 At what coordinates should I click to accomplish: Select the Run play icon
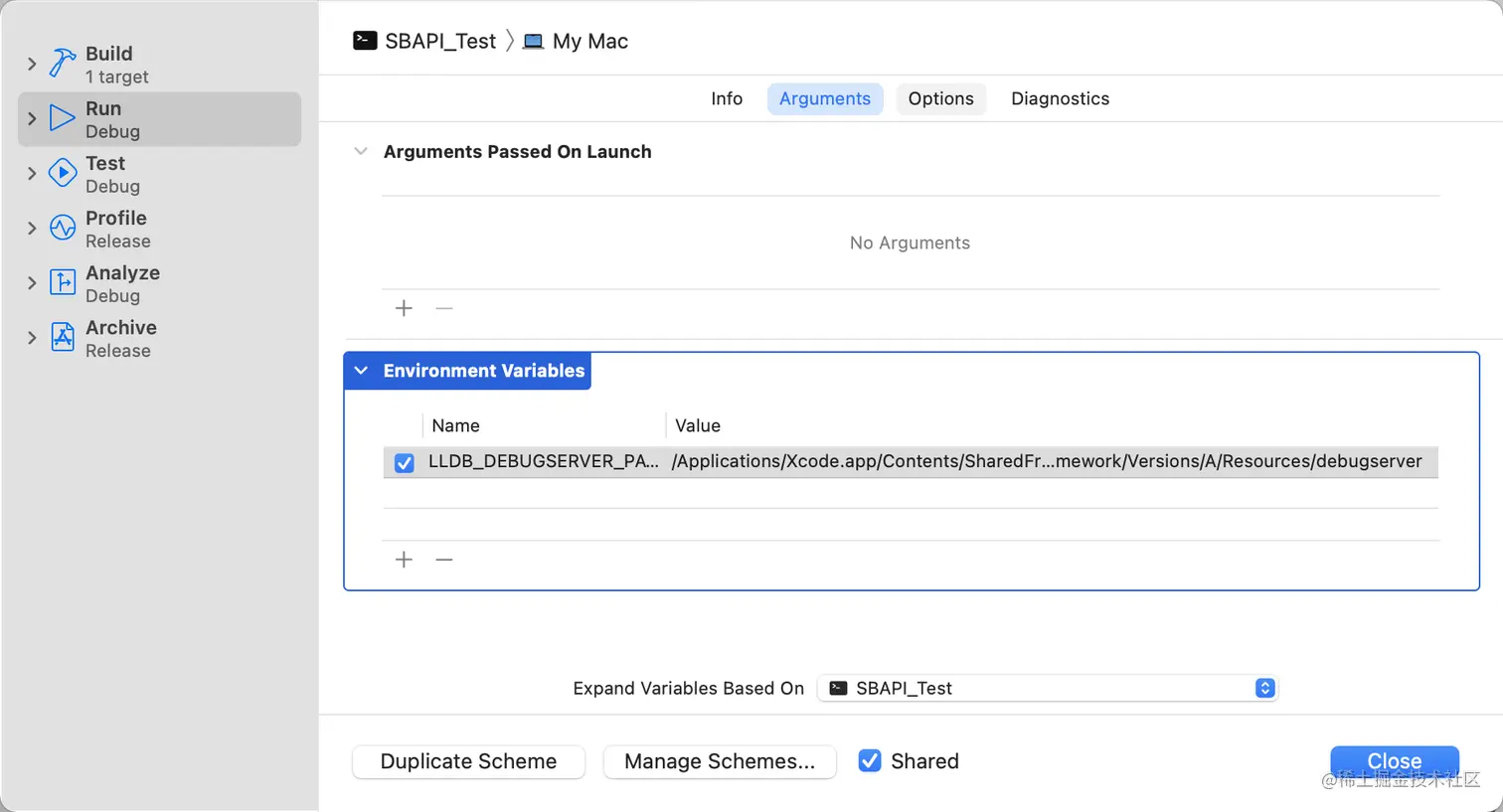(63, 118)
